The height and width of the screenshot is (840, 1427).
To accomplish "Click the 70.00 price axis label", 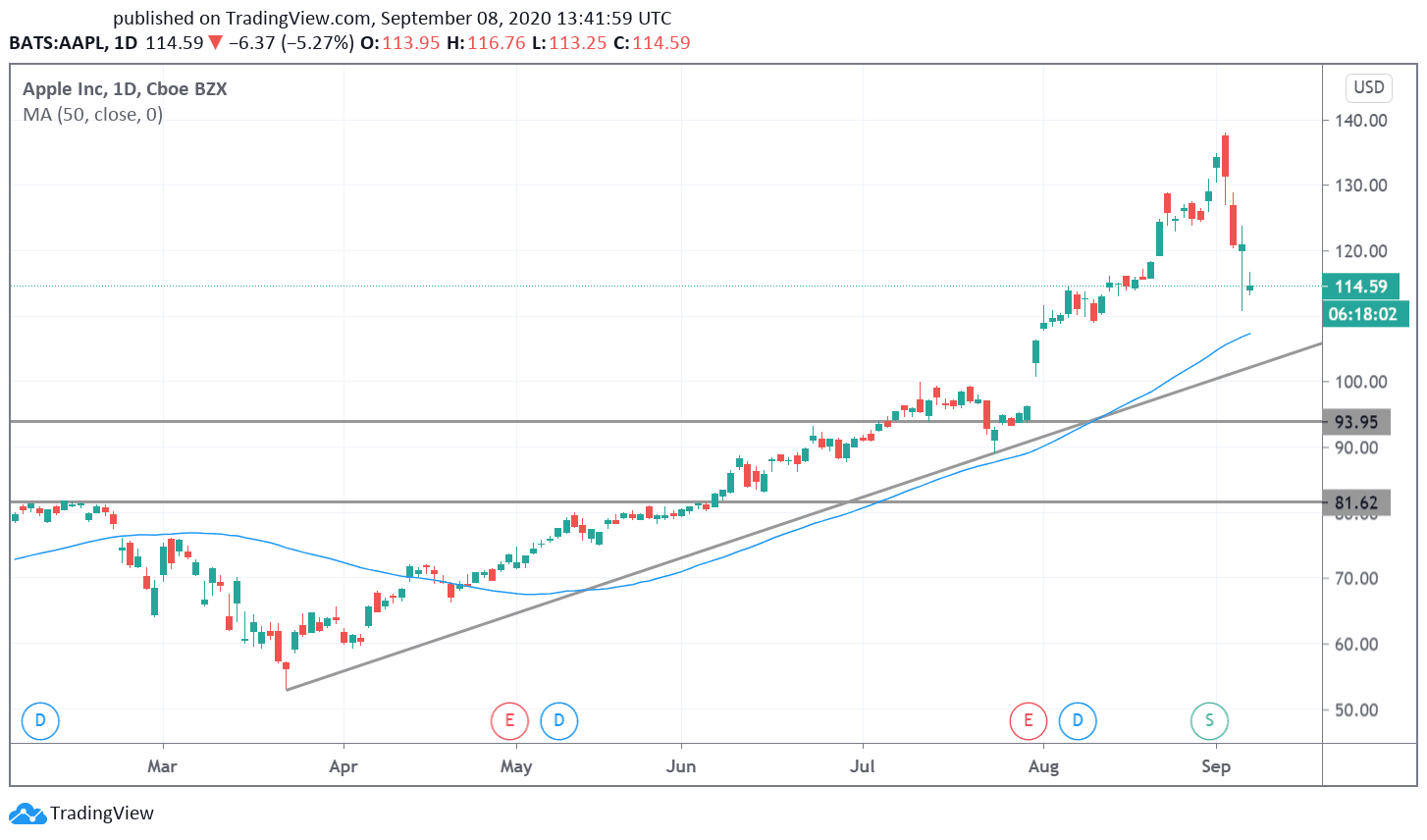I will (1357, 579).
